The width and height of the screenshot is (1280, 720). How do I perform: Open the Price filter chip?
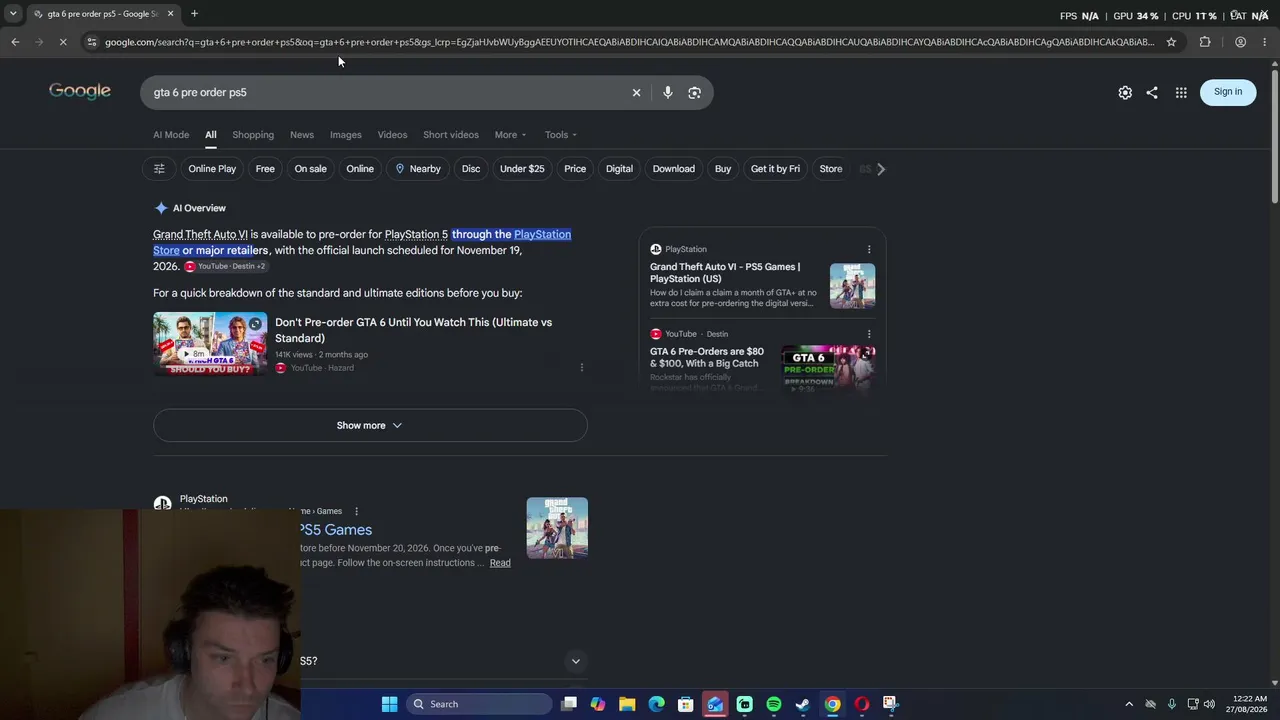coord(575,169)
